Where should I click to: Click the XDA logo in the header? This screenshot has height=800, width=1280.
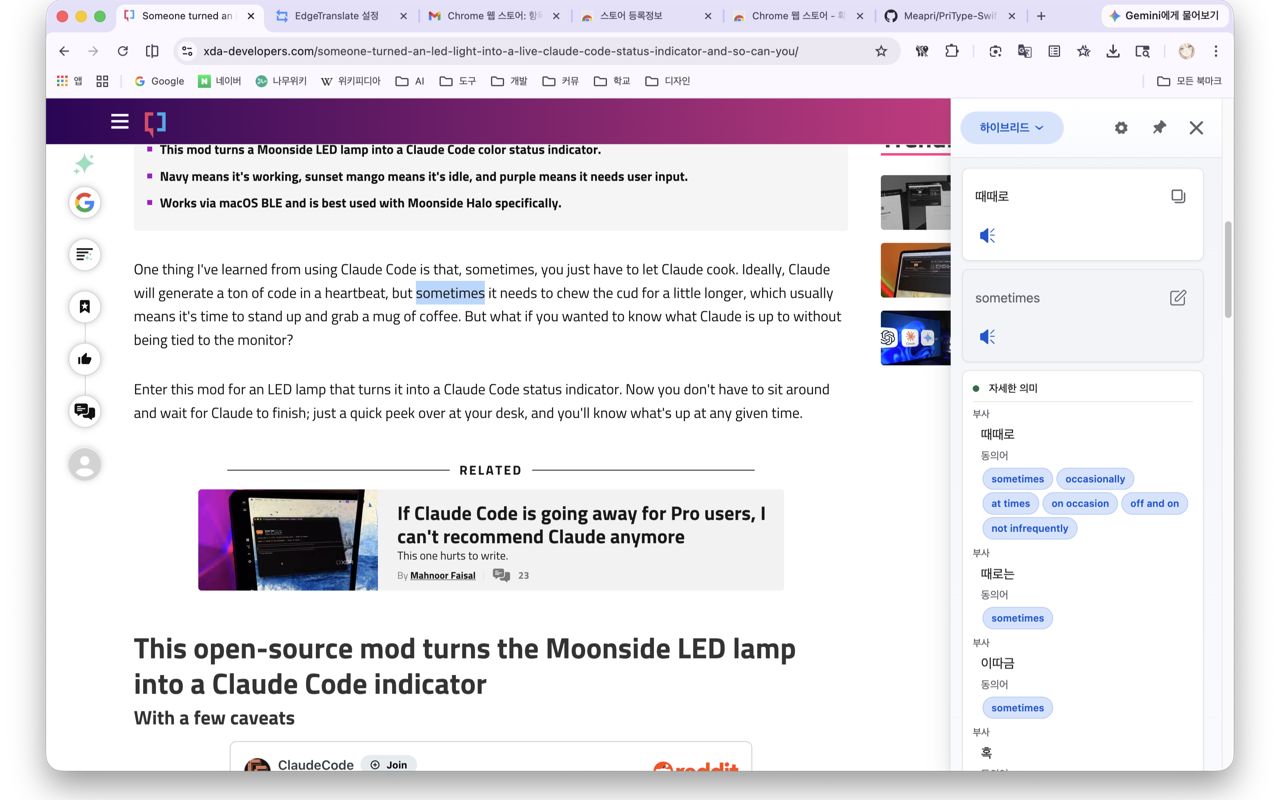click(155, 123)
